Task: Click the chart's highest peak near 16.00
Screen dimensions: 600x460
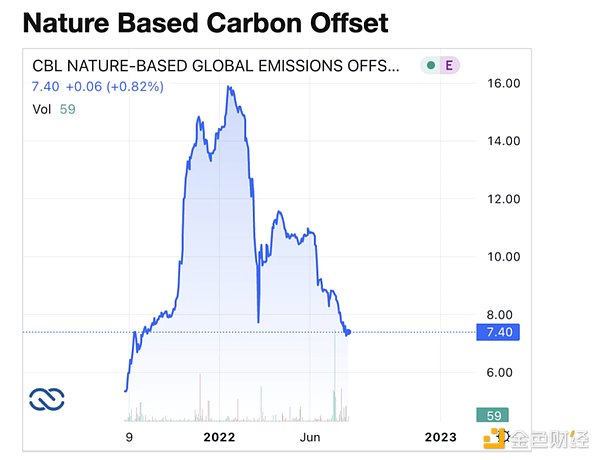Action: click(229, 87)
